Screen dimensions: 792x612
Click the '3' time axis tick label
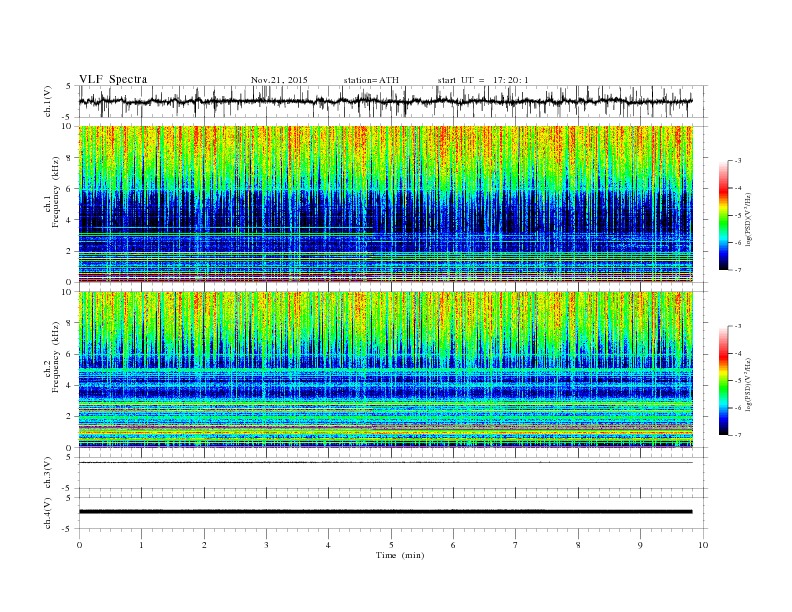pos(266,545)
